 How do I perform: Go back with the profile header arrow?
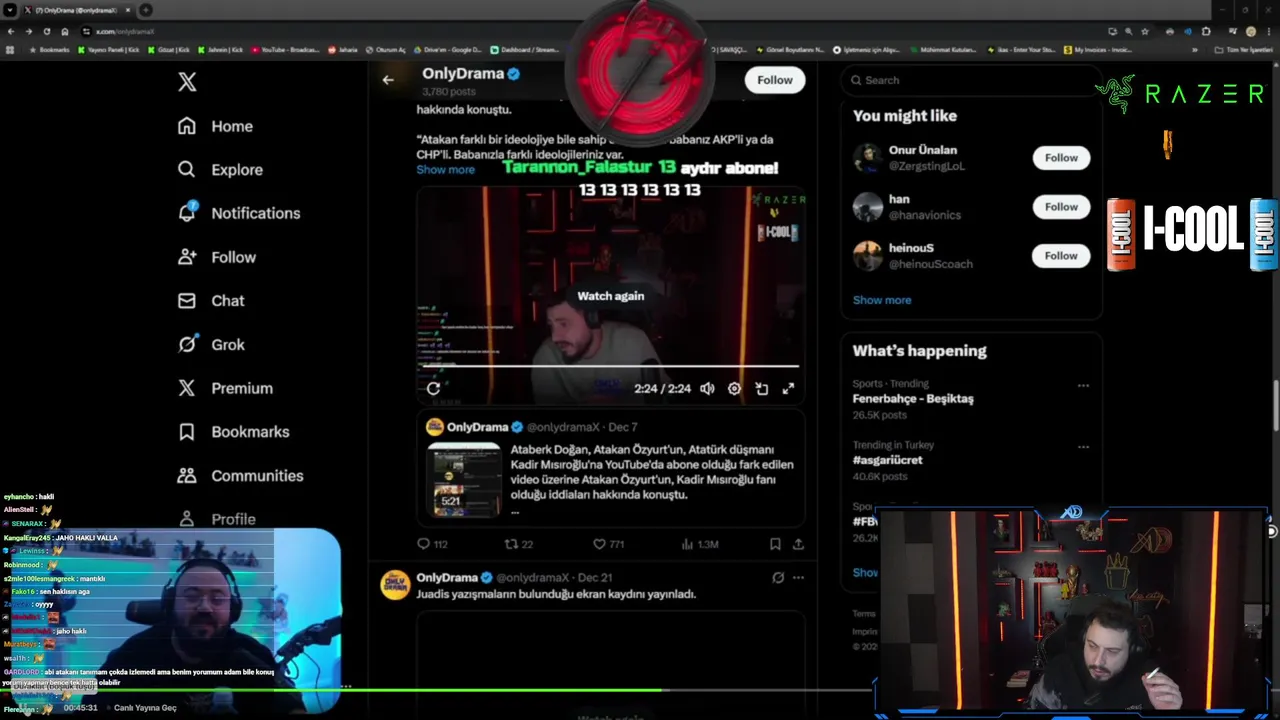point(388,80)
